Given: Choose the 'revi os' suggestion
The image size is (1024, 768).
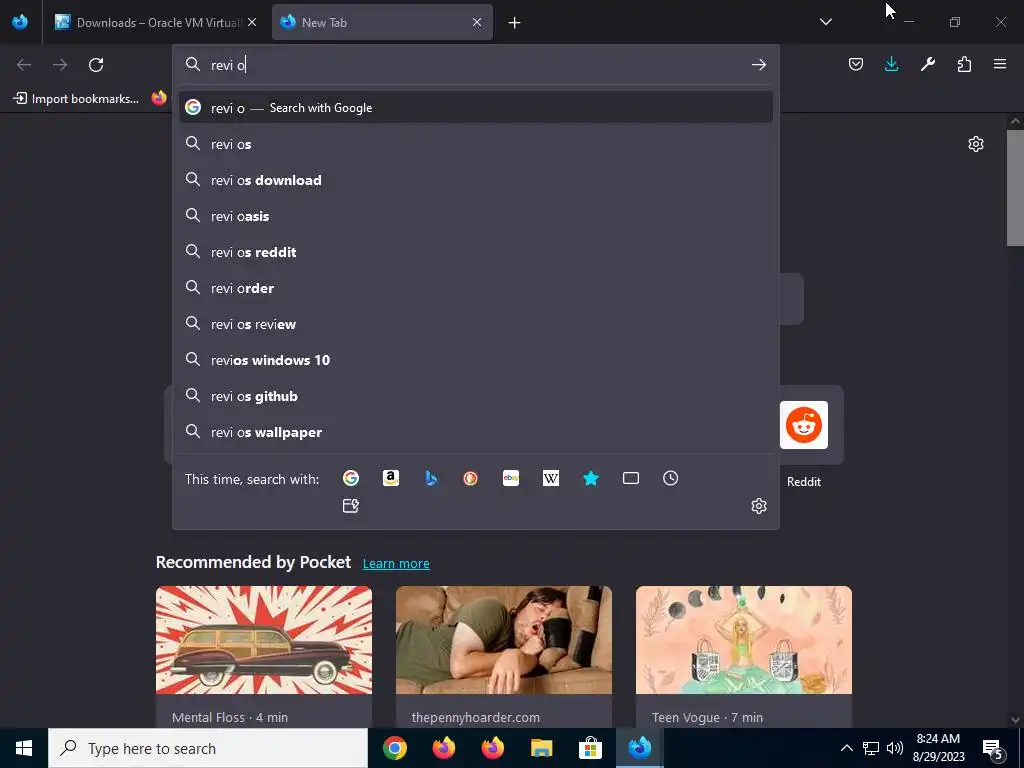Looking at the screenshot, I should pos(475,144).
